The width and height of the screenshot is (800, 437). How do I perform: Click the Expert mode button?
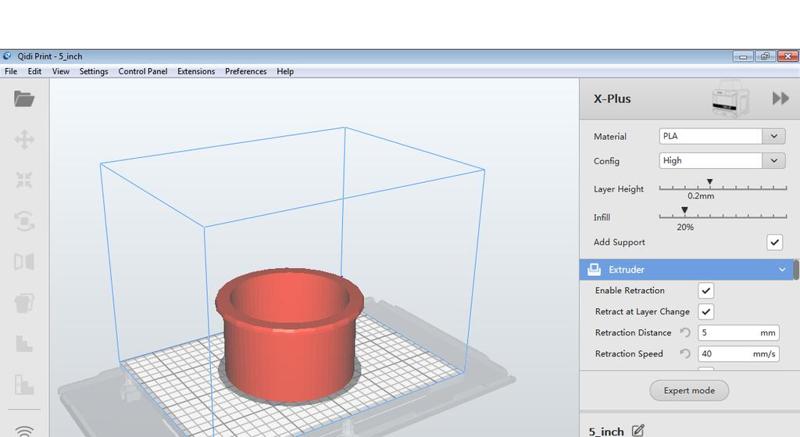point(689,390)
